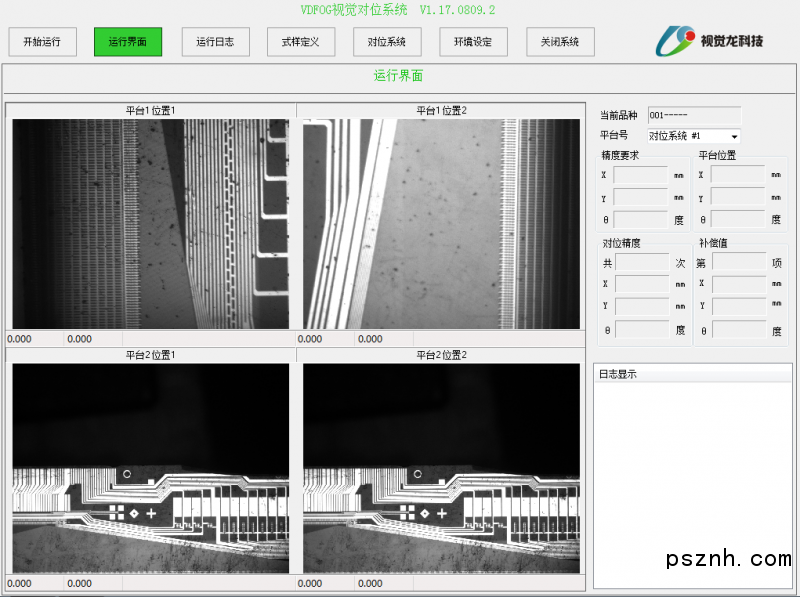Switch to the 运行界面 view
The height and width of the screenshot is (597, 800).
click(x=128, y=42)
